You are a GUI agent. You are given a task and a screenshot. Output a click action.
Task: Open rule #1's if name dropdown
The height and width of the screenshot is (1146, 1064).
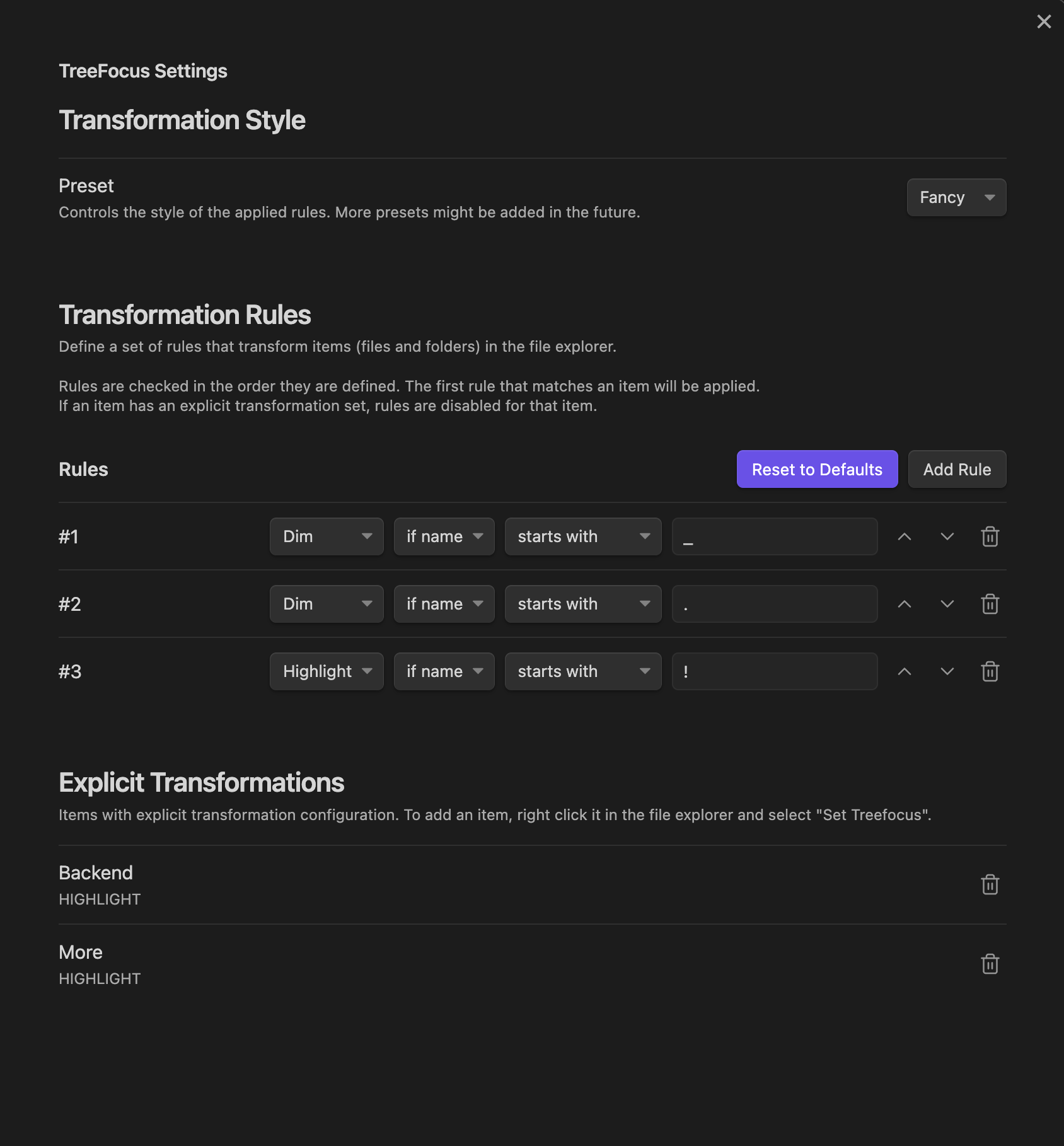pyautogui.click(x=444, y=536)
